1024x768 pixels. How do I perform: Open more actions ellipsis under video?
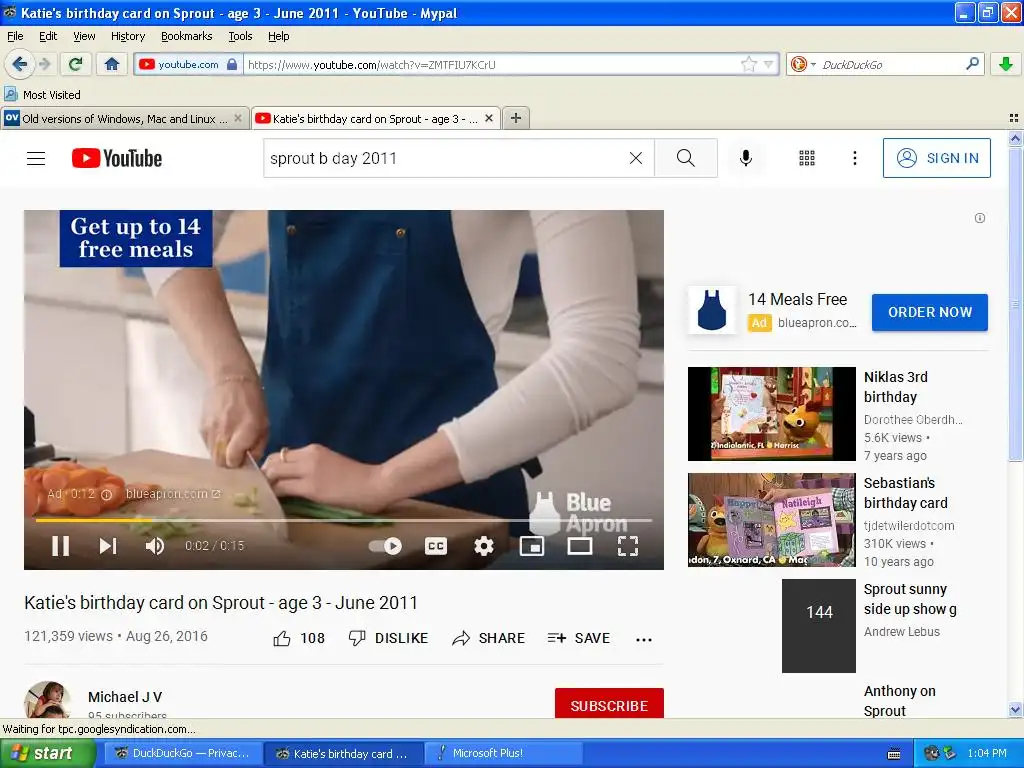pos(643,639)
